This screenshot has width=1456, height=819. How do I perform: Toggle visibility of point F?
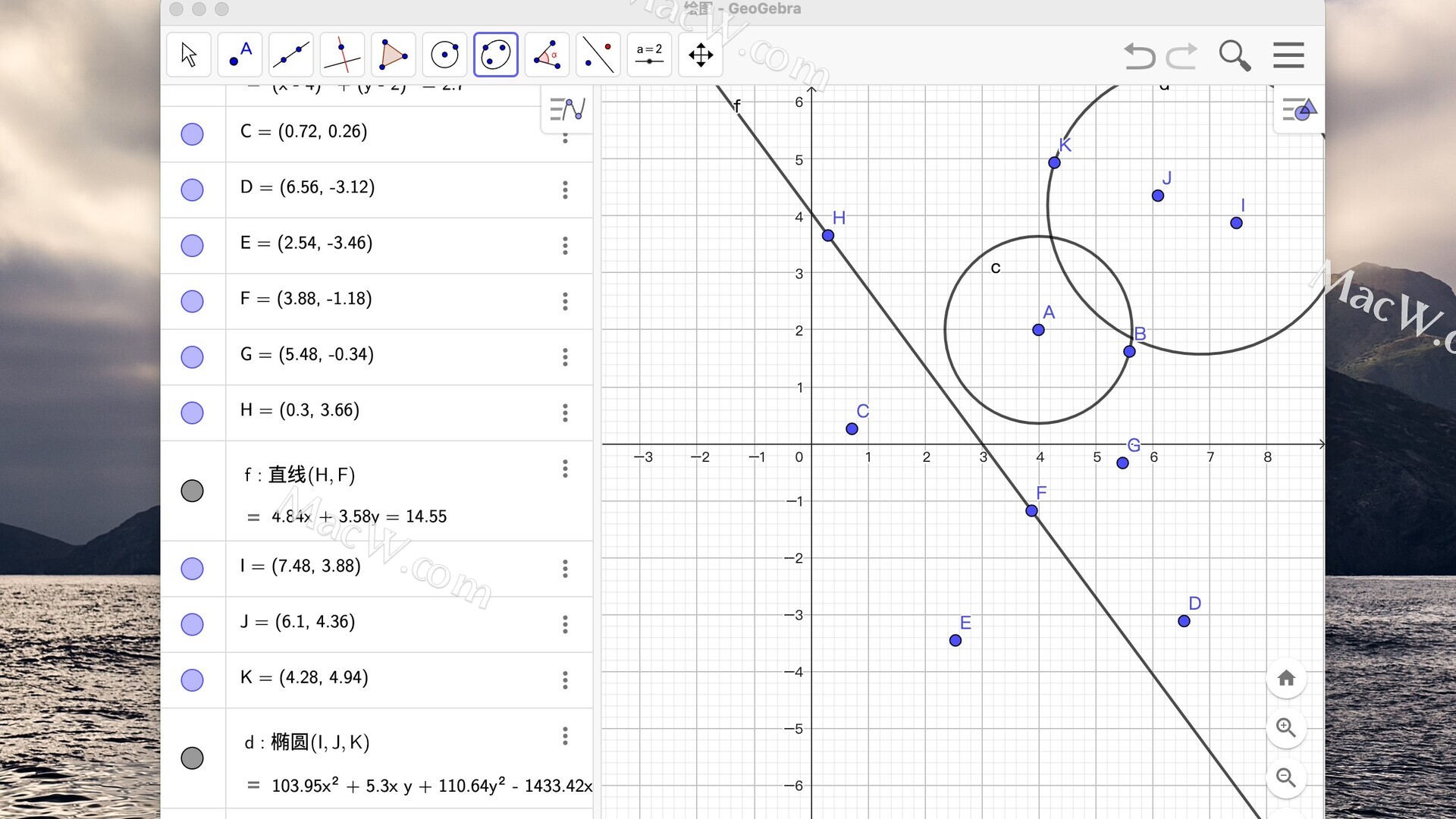pos(193,301)
